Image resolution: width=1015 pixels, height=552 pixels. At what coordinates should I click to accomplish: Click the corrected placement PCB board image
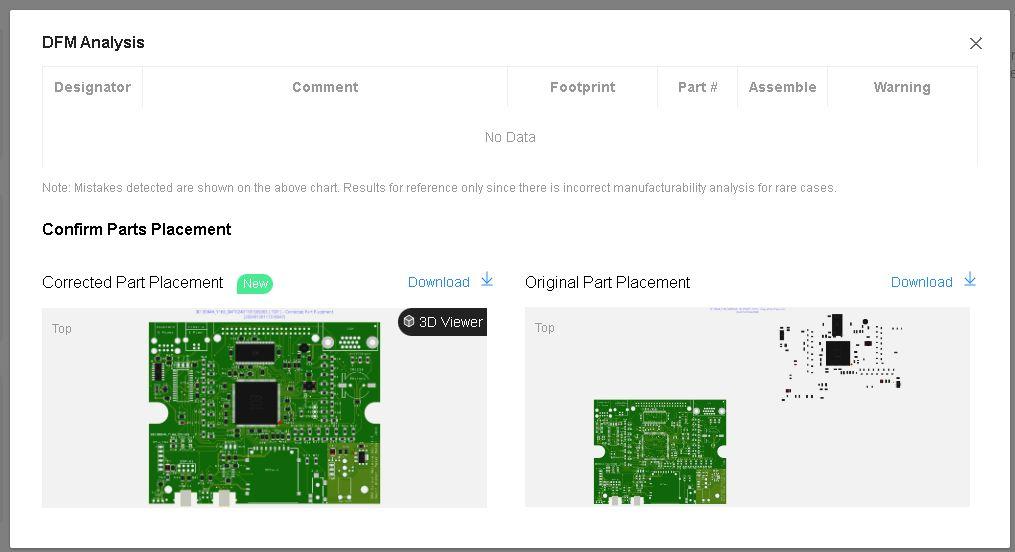tap(264, 412)
